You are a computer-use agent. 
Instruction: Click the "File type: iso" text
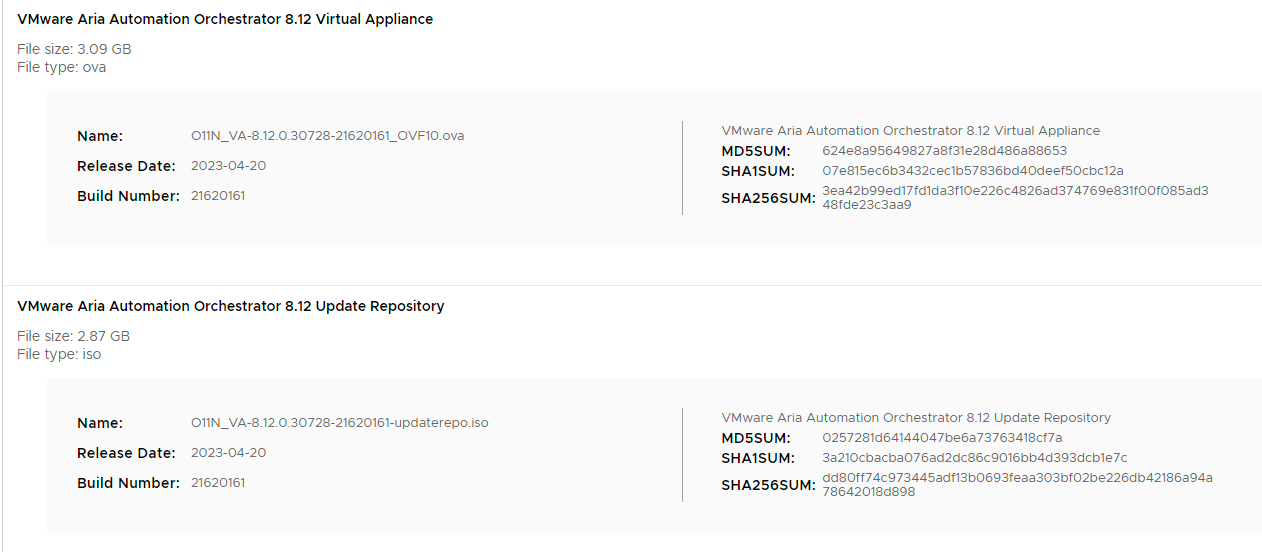pos(59,354)
